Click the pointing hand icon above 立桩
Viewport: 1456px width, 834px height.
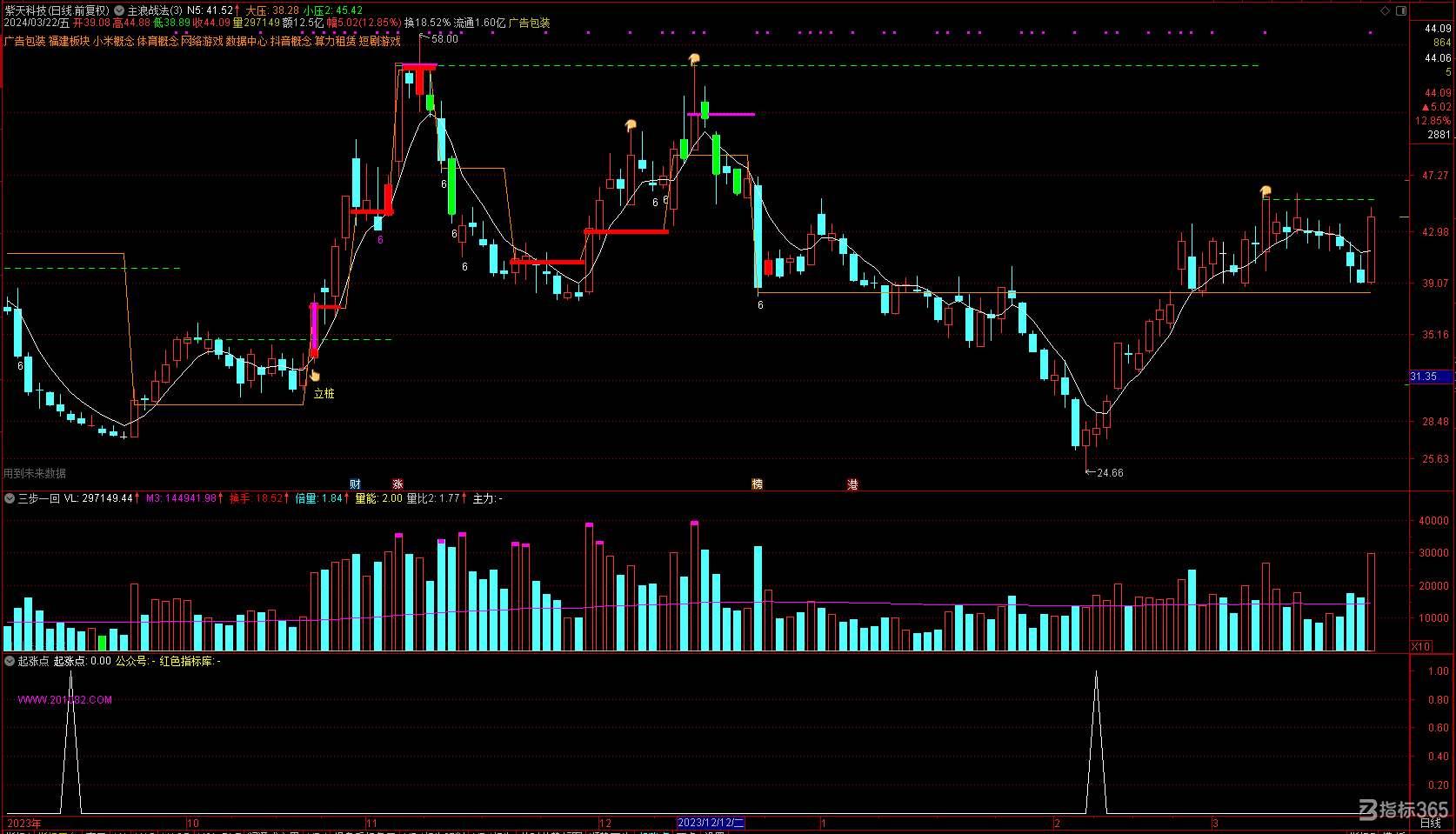315,375
